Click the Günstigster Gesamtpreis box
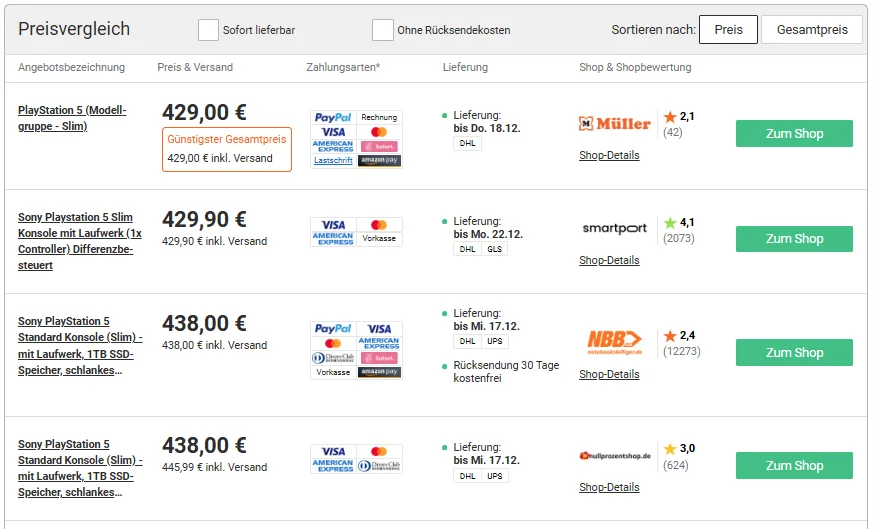The height and width of the screenshot is (529, 880). click(x=227, y=149)
